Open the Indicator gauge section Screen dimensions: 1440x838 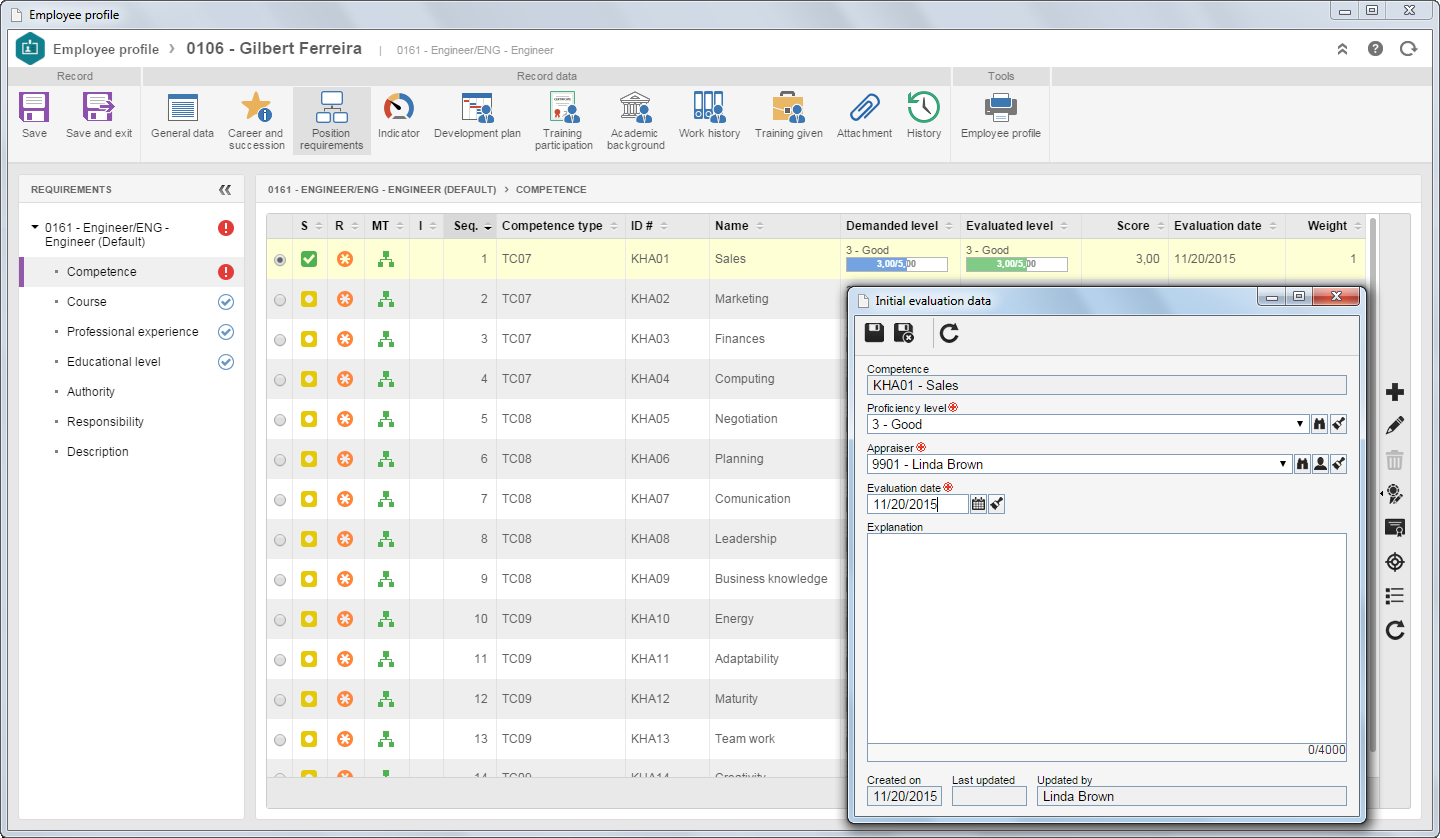[x=398, y=107]
